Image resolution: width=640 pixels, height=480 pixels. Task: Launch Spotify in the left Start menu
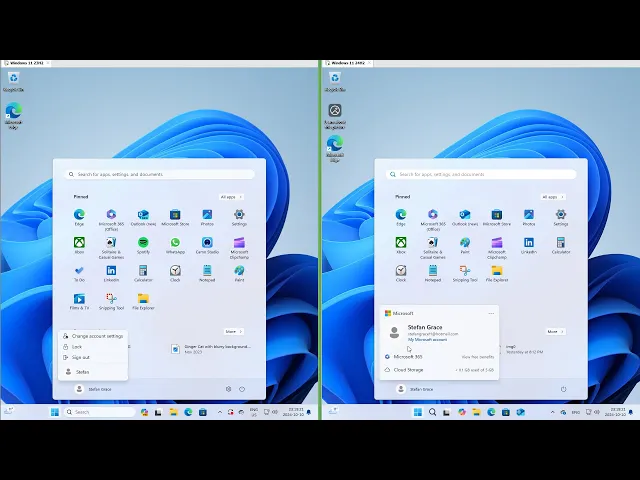[x=143, y=245]
